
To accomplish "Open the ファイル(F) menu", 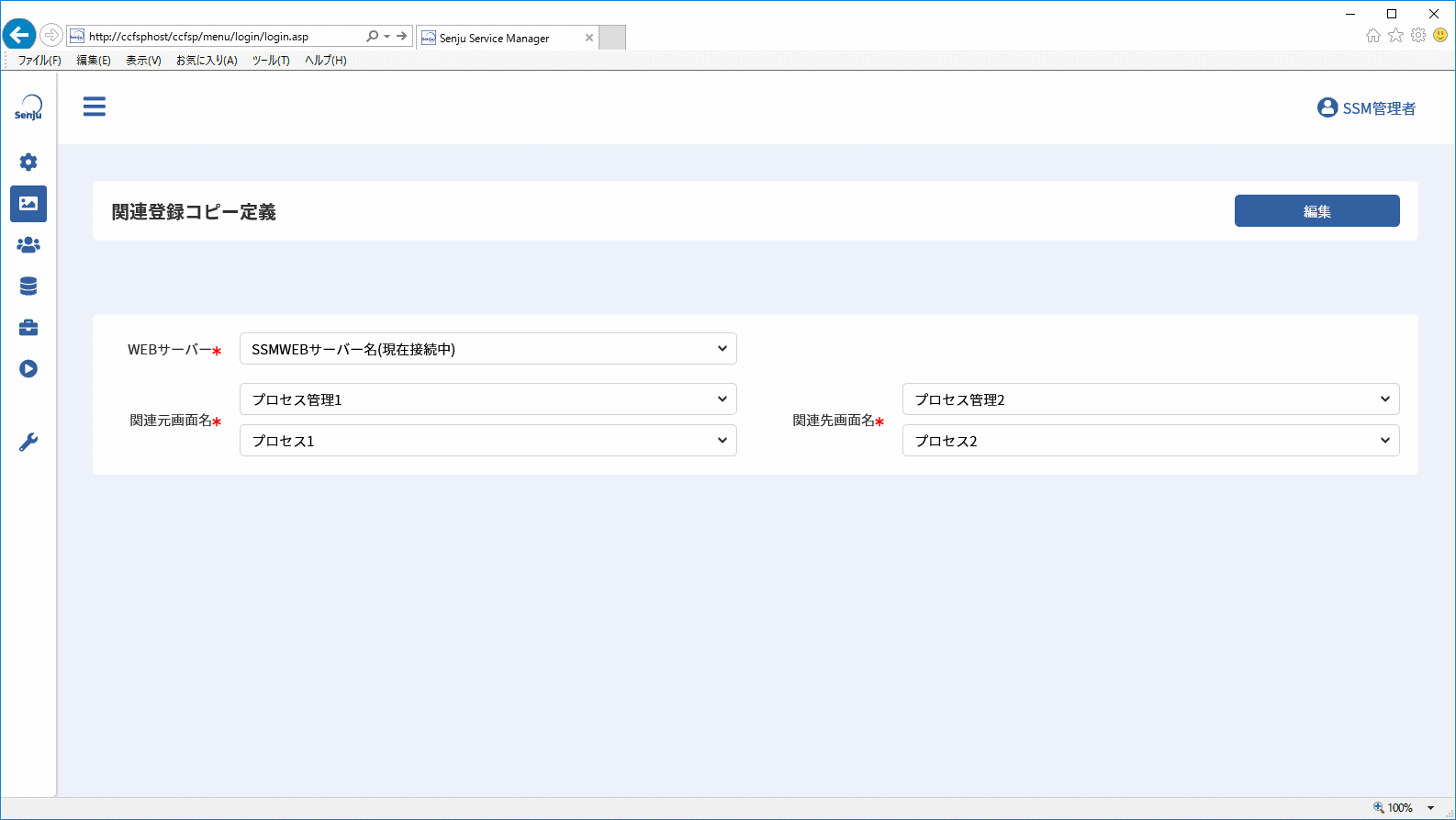I will coord(39,61).
